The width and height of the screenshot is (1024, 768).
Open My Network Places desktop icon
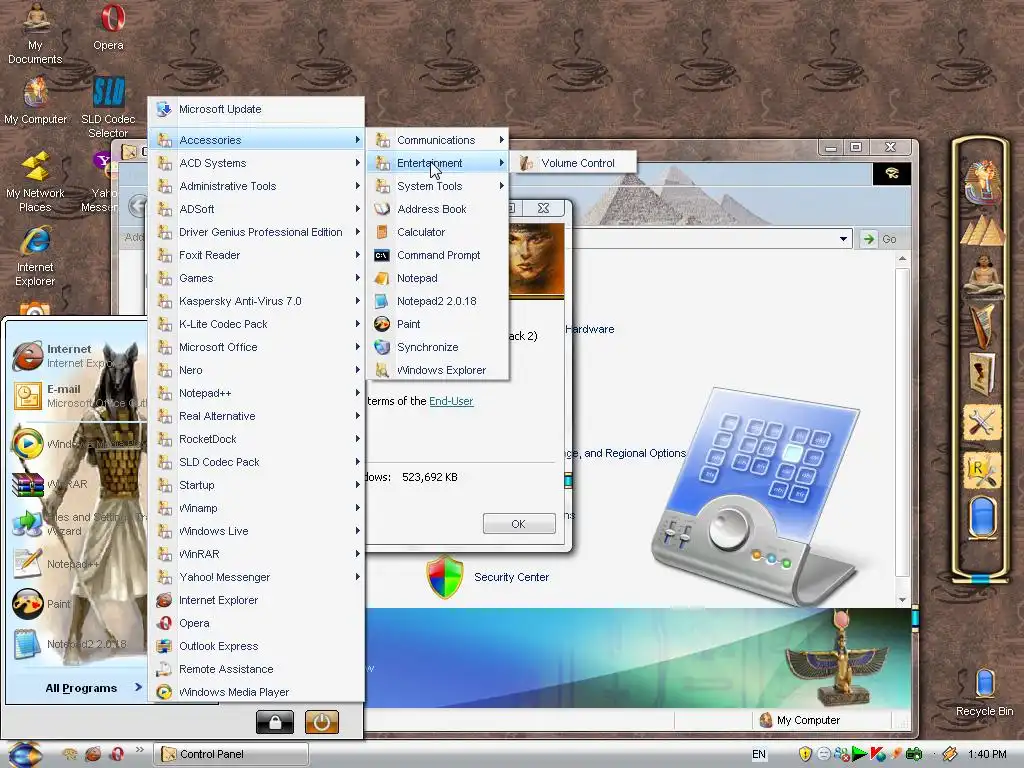[x=35, y=181]
